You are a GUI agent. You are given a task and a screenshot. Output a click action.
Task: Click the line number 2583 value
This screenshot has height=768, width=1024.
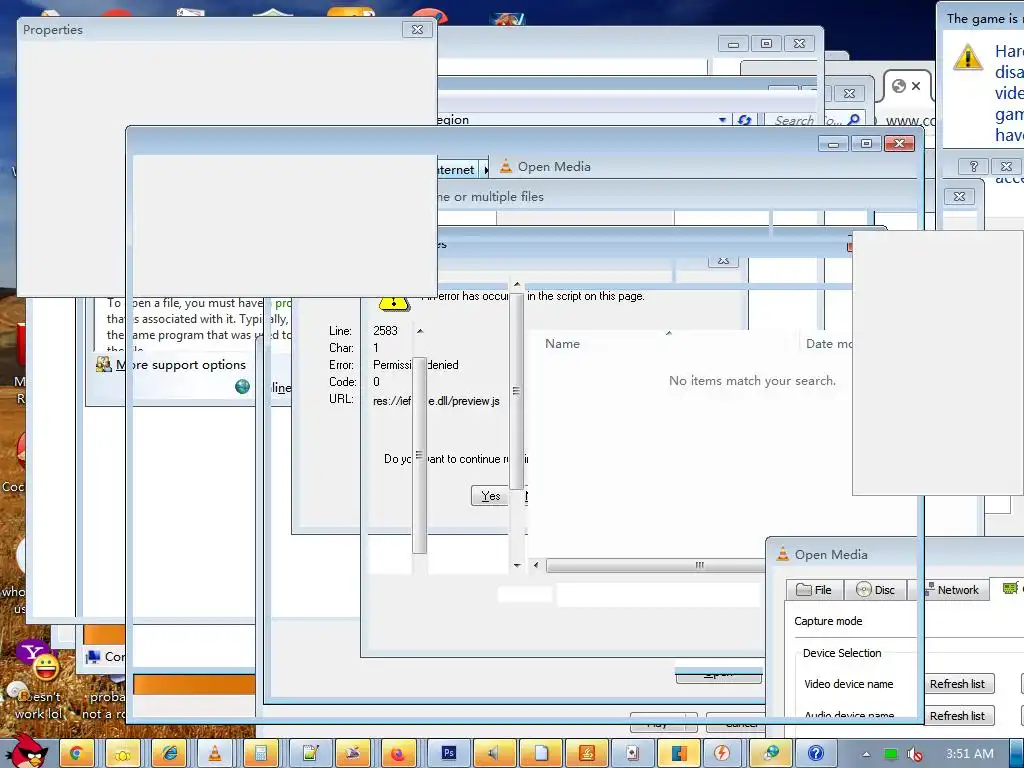click(385, 330)
